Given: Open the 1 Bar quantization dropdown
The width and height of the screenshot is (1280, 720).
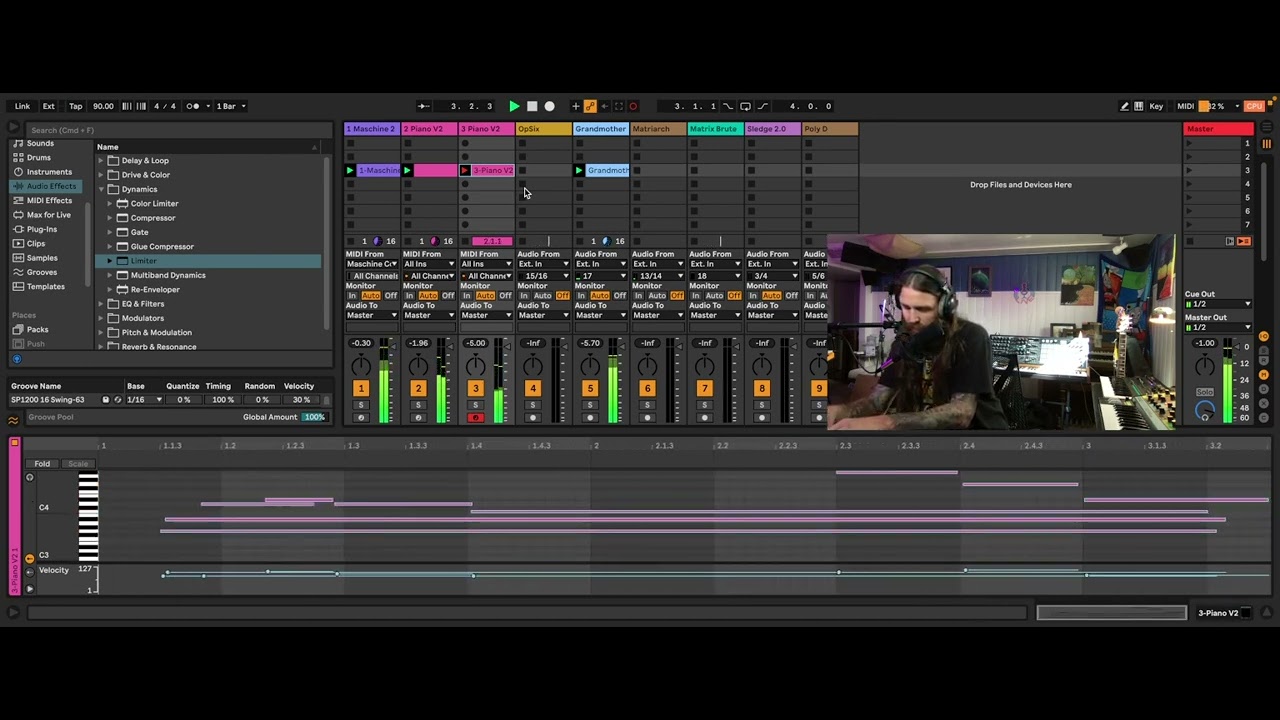Looking at the screenshot, I should 230,106.
